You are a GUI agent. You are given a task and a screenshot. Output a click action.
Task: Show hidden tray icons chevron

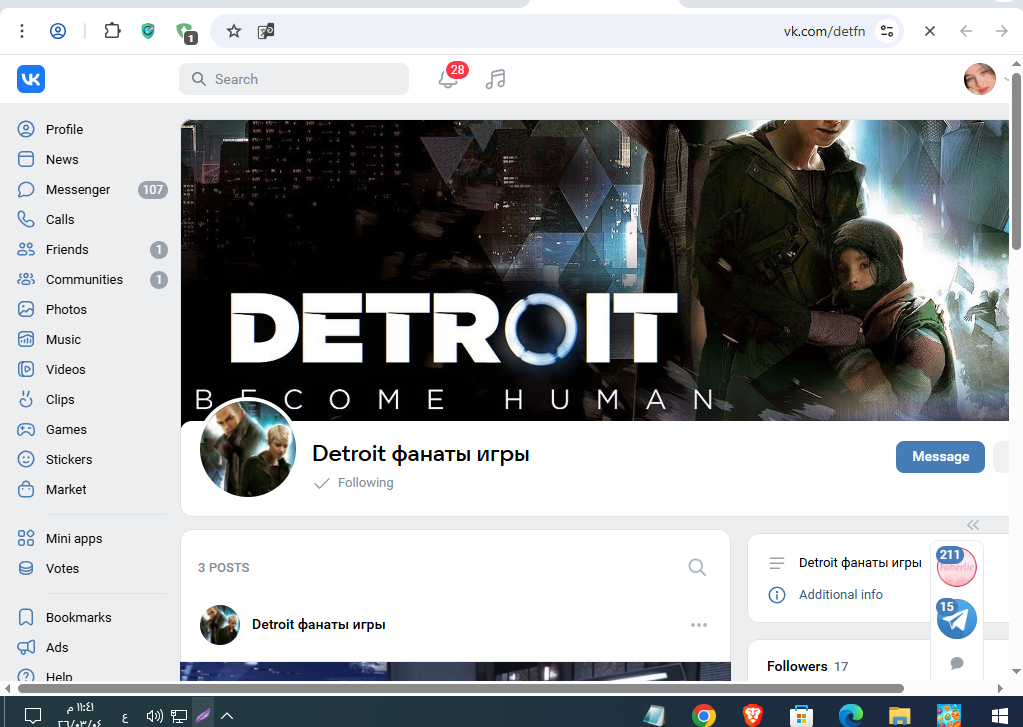pyautogui.click(x=227, y=716)
